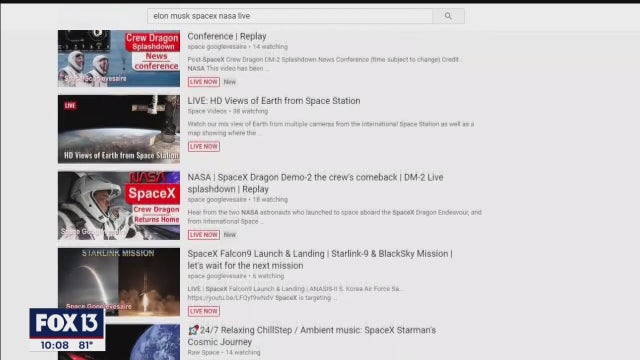The height and width of the screenshot is (360, 640).
Task: Click 'space googlevesaire' channel under Dragon Demo-2
Action: (217, 200)
